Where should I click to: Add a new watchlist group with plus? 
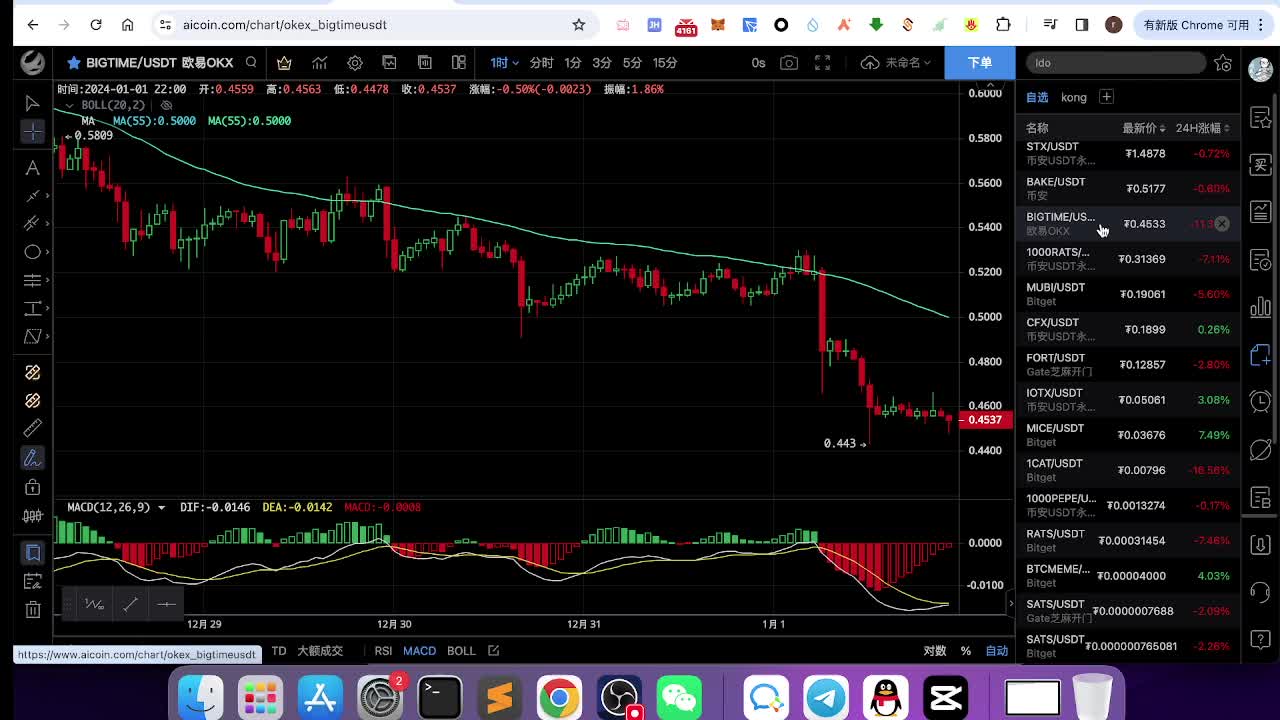click(1106, 97)
